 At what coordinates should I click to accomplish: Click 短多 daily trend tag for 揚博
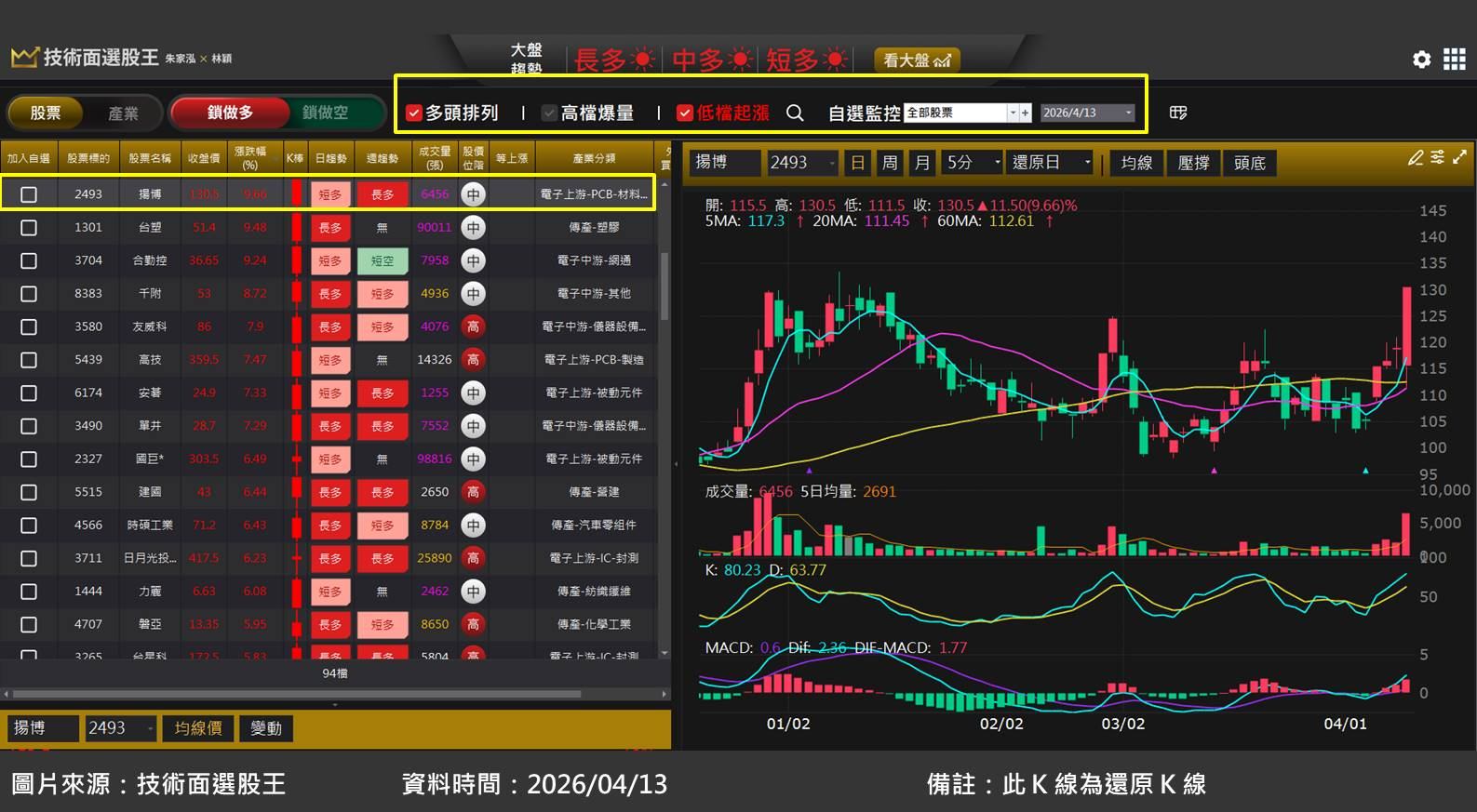(330, 194)
